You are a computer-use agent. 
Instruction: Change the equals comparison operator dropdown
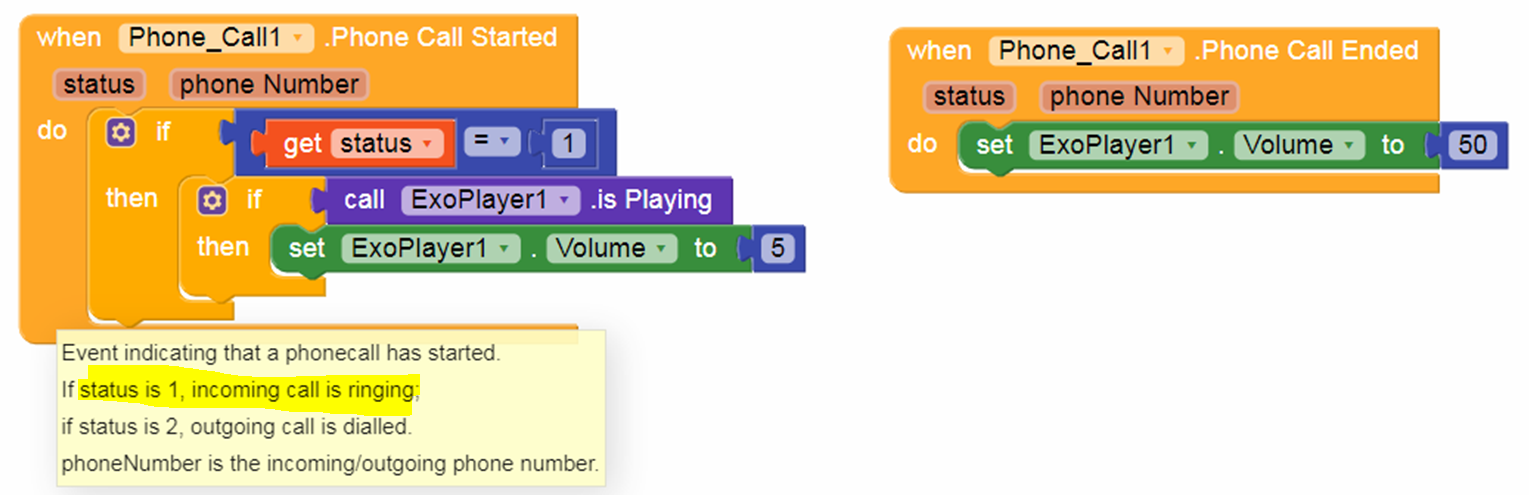(490, 143)
